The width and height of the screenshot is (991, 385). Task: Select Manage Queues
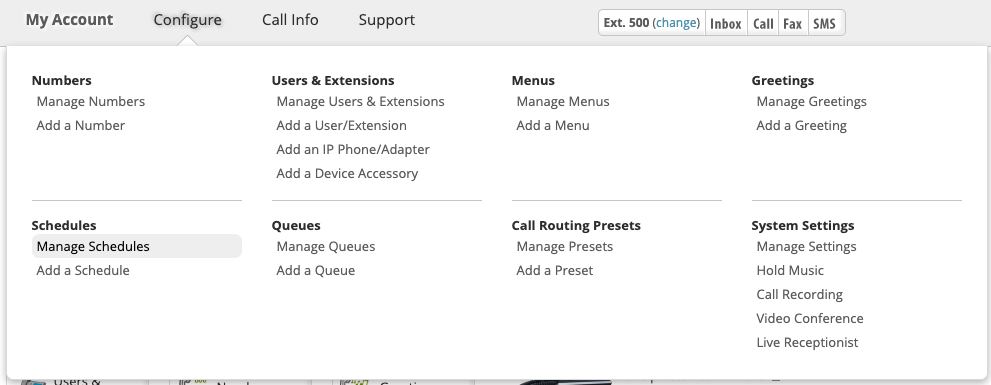(x=325, y=247)
